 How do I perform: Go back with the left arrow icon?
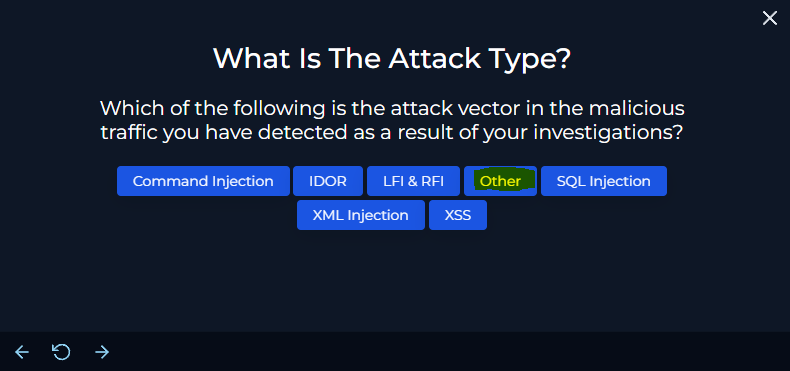tap(22, 352)
